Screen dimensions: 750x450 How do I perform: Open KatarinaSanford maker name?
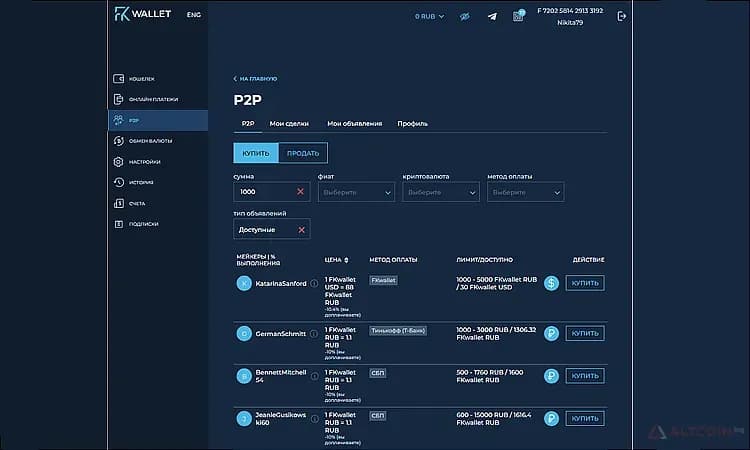pos(281,284)
